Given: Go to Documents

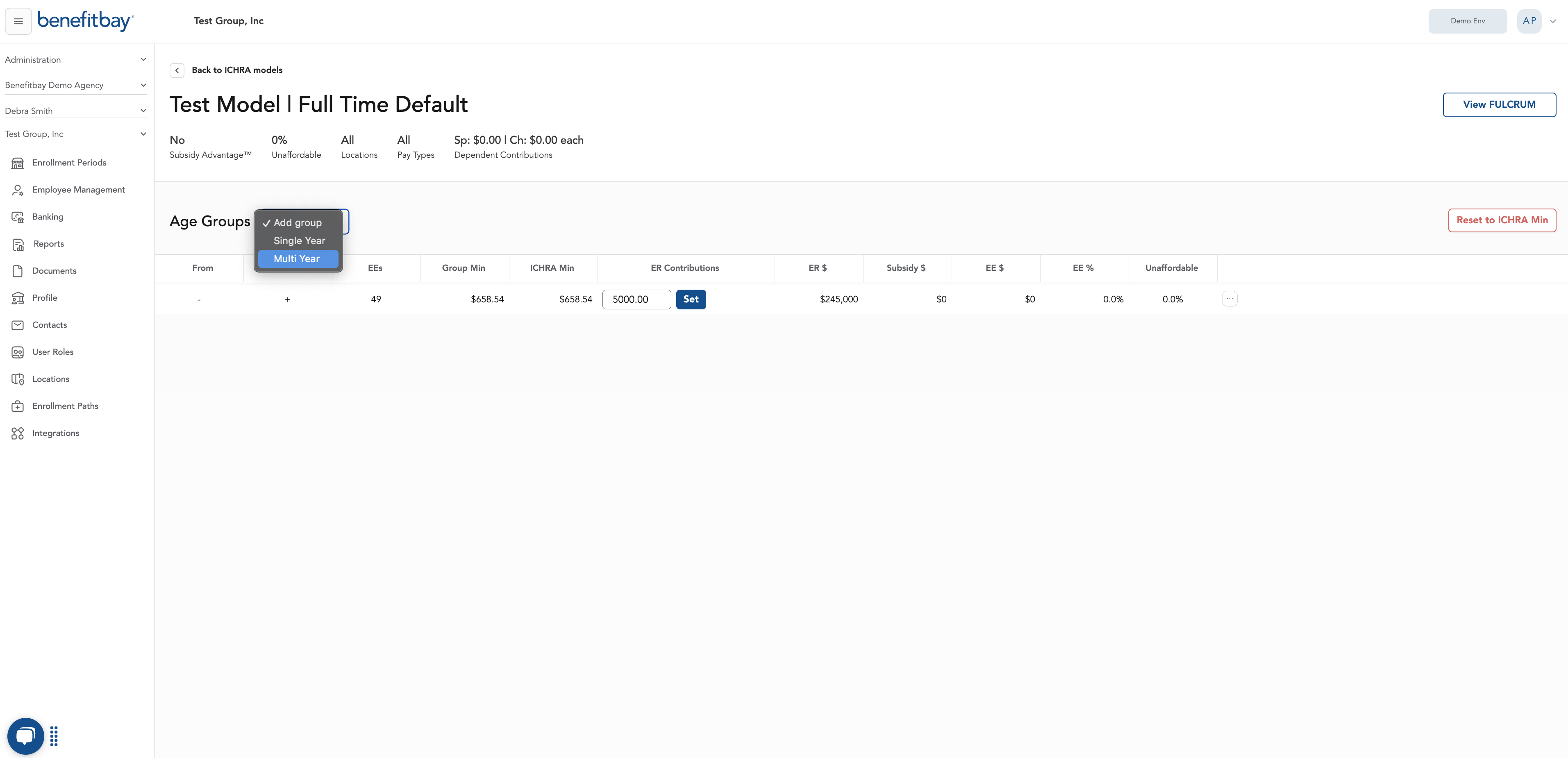Looking at the screenshot, I should [x=54, y=271].
